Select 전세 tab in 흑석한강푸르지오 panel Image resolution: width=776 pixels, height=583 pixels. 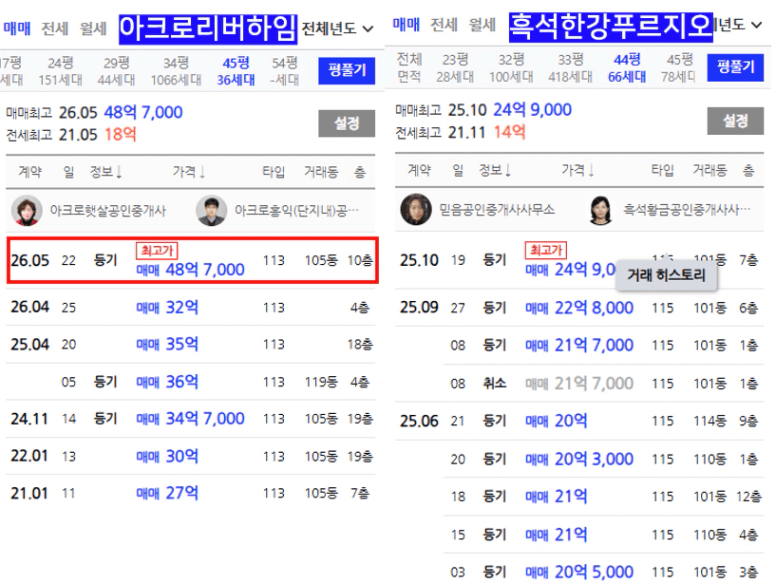coord(444,24)
